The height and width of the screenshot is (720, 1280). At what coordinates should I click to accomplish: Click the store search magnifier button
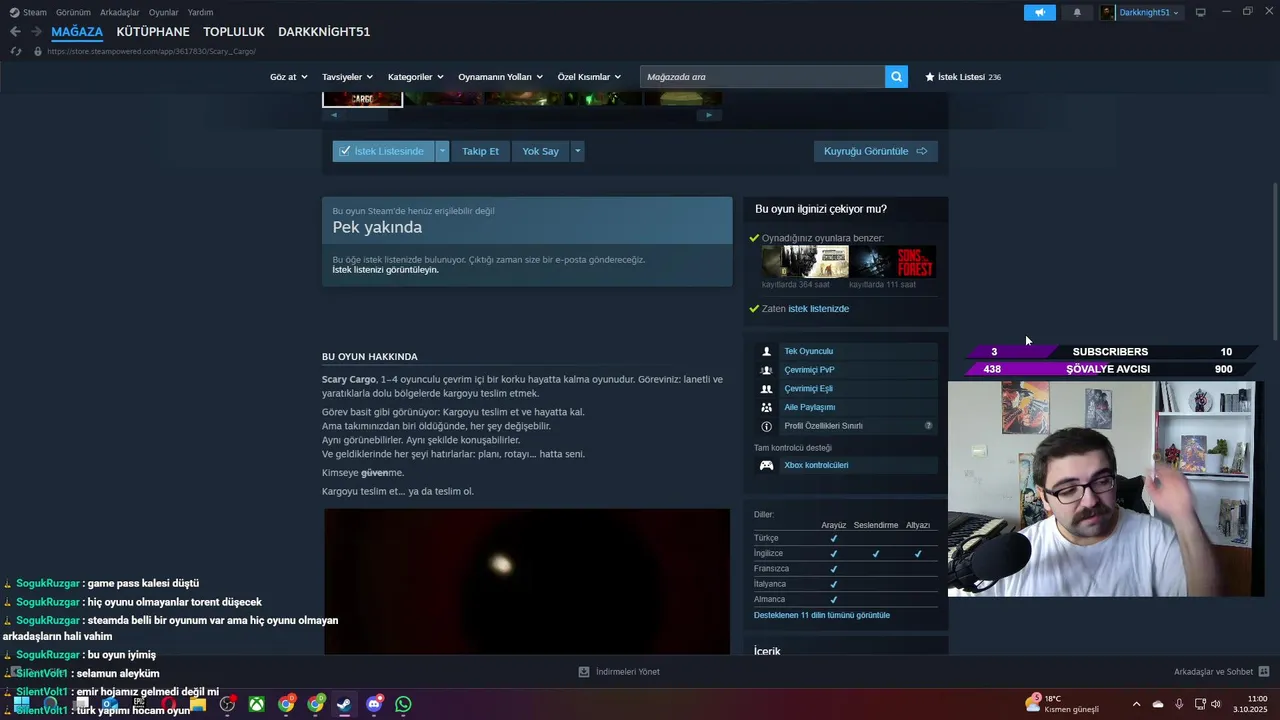point(896,77)
